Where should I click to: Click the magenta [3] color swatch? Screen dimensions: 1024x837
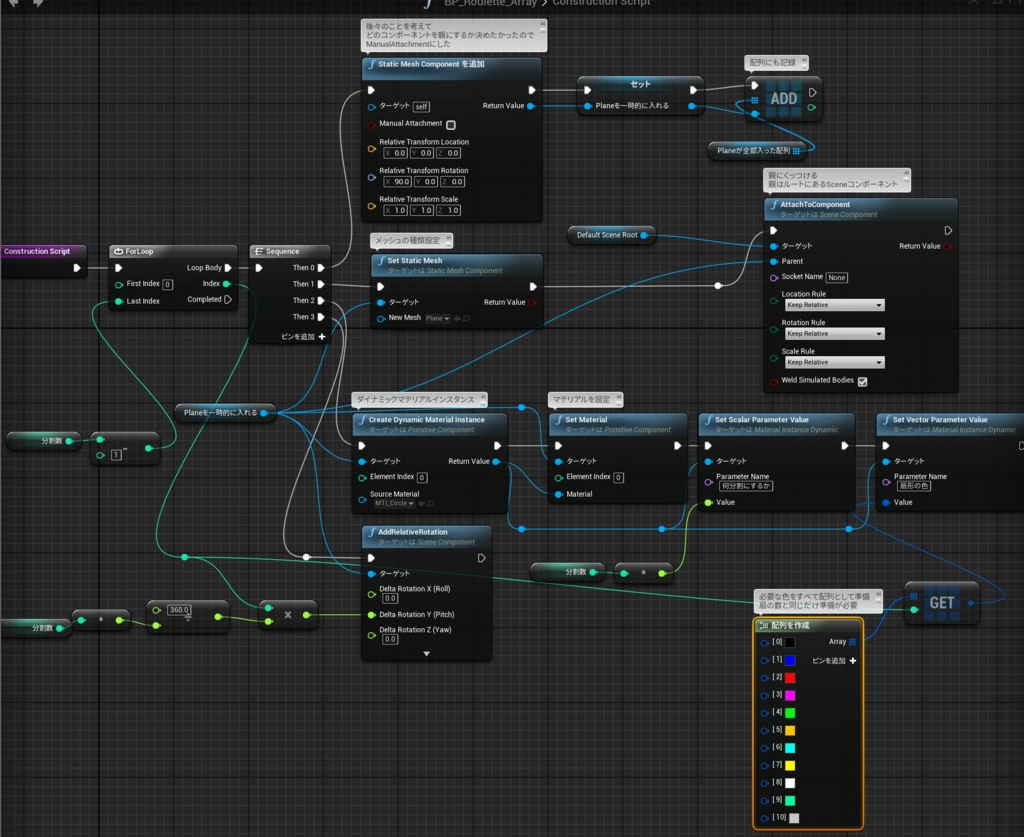(790, 695)
